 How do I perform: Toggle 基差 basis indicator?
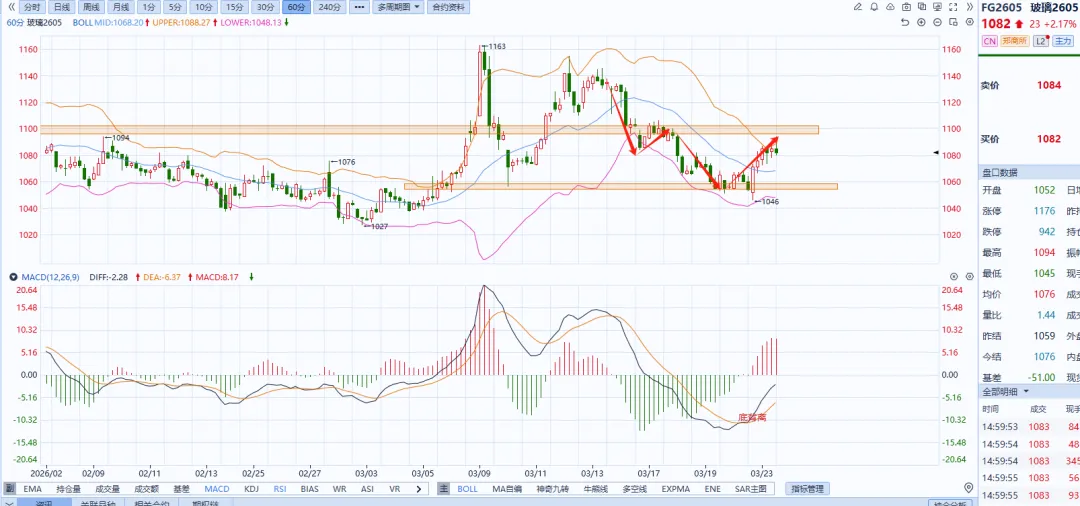pyautogui.click(x=181, y=489)
